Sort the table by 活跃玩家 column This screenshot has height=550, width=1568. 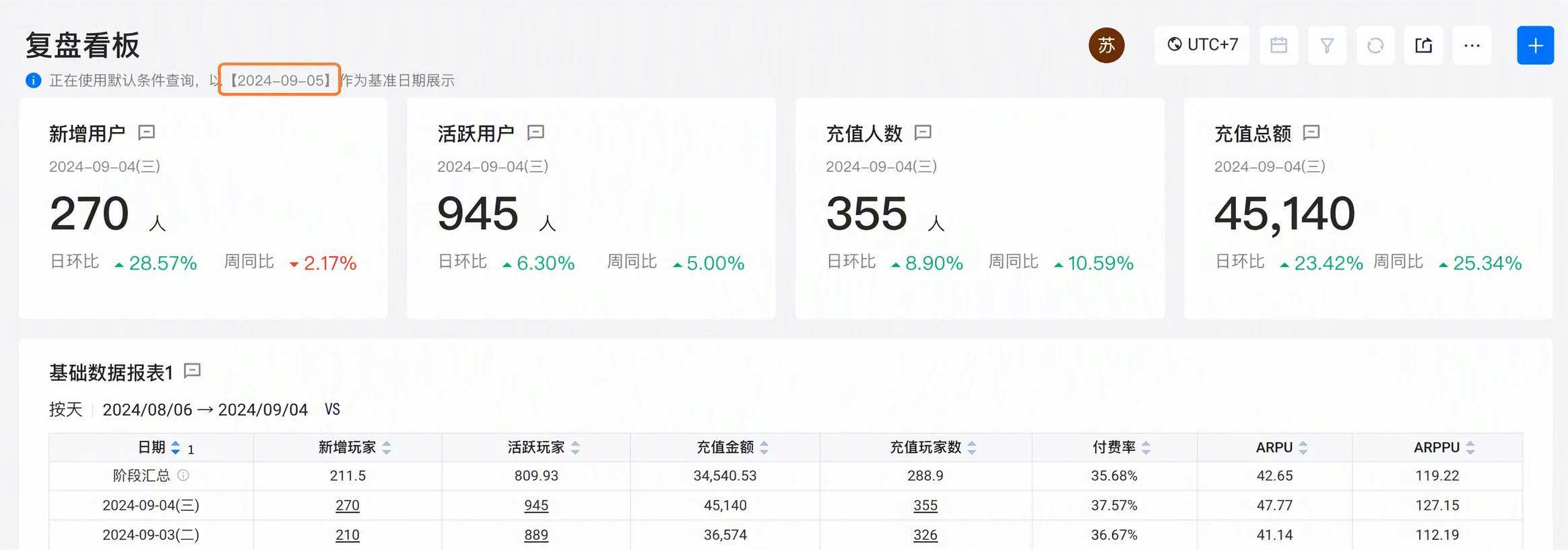(x=575, y=448)
